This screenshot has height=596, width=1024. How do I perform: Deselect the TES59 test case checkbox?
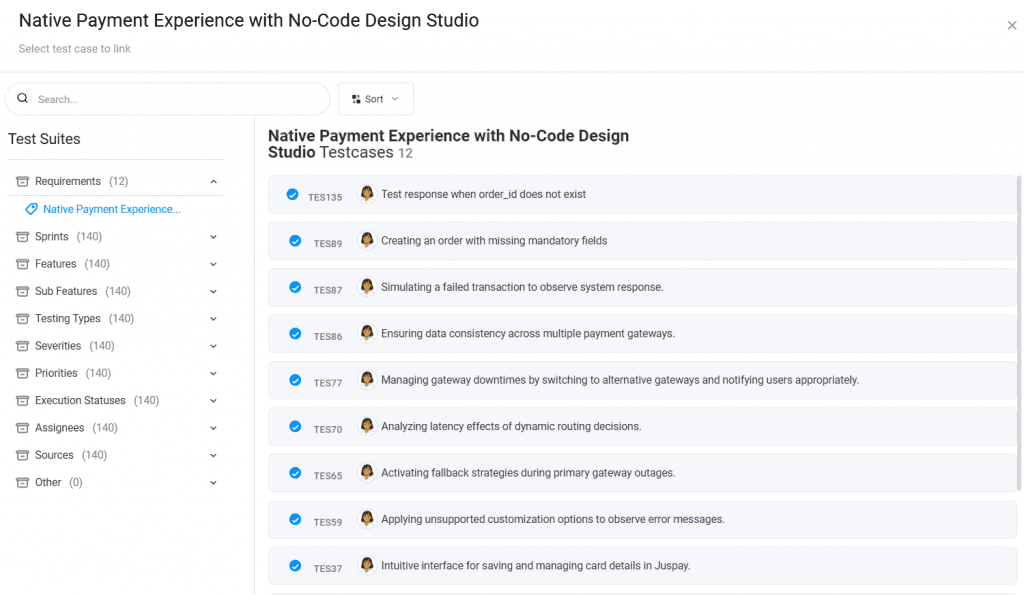pyautogui.click(x=295, y=520)
